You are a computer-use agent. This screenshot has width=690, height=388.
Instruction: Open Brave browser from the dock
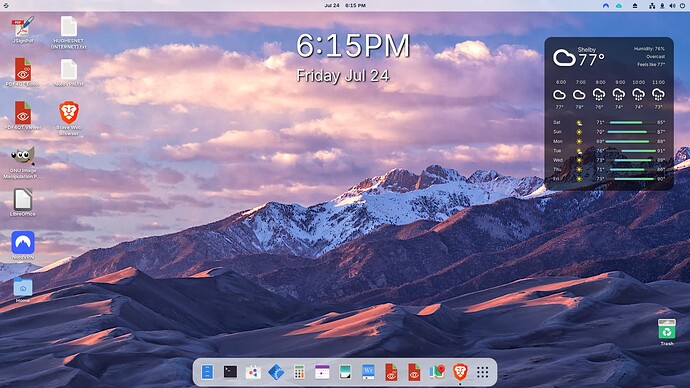[460, 372]
